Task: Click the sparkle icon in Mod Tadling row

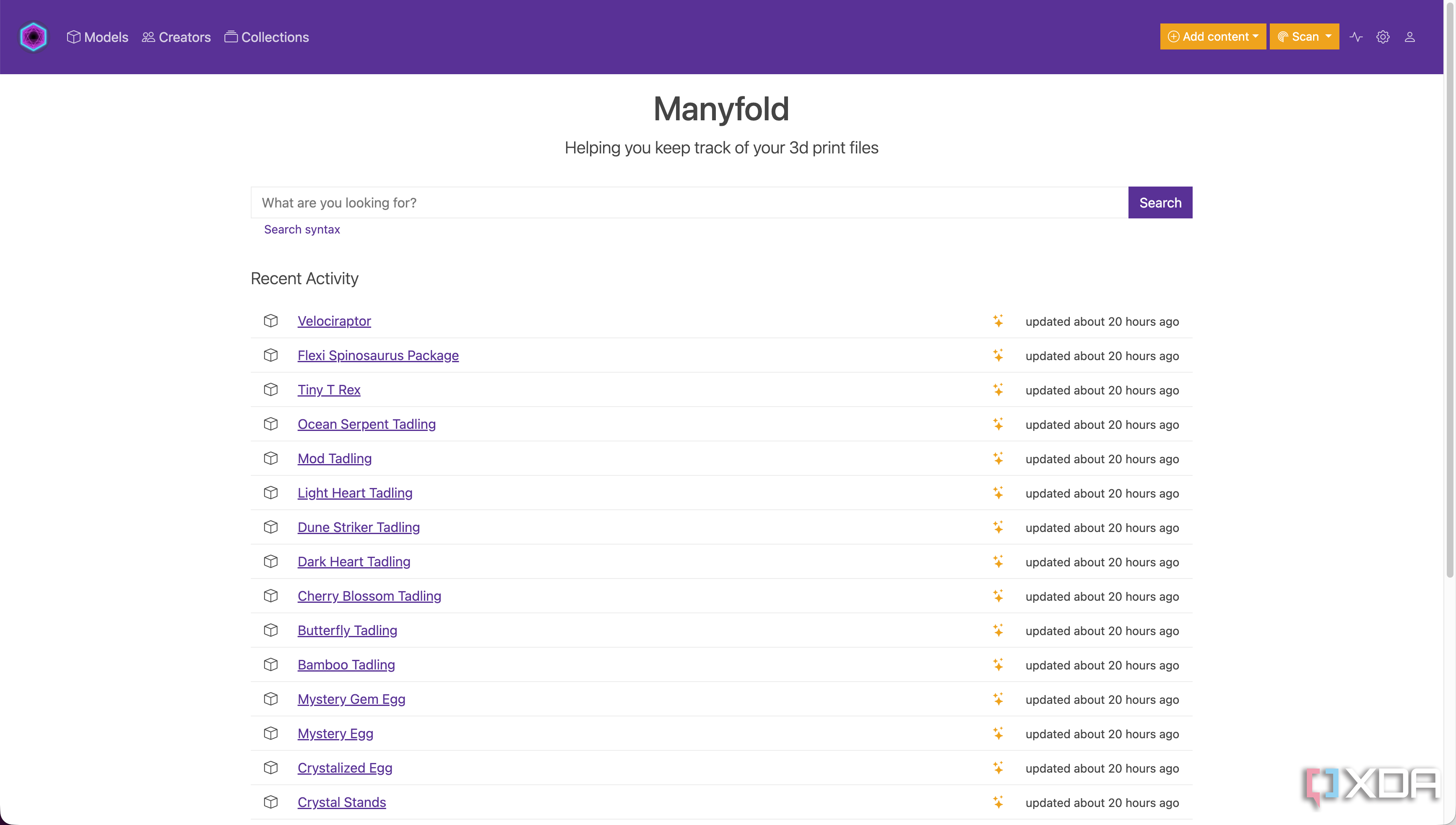Action: 998,458
